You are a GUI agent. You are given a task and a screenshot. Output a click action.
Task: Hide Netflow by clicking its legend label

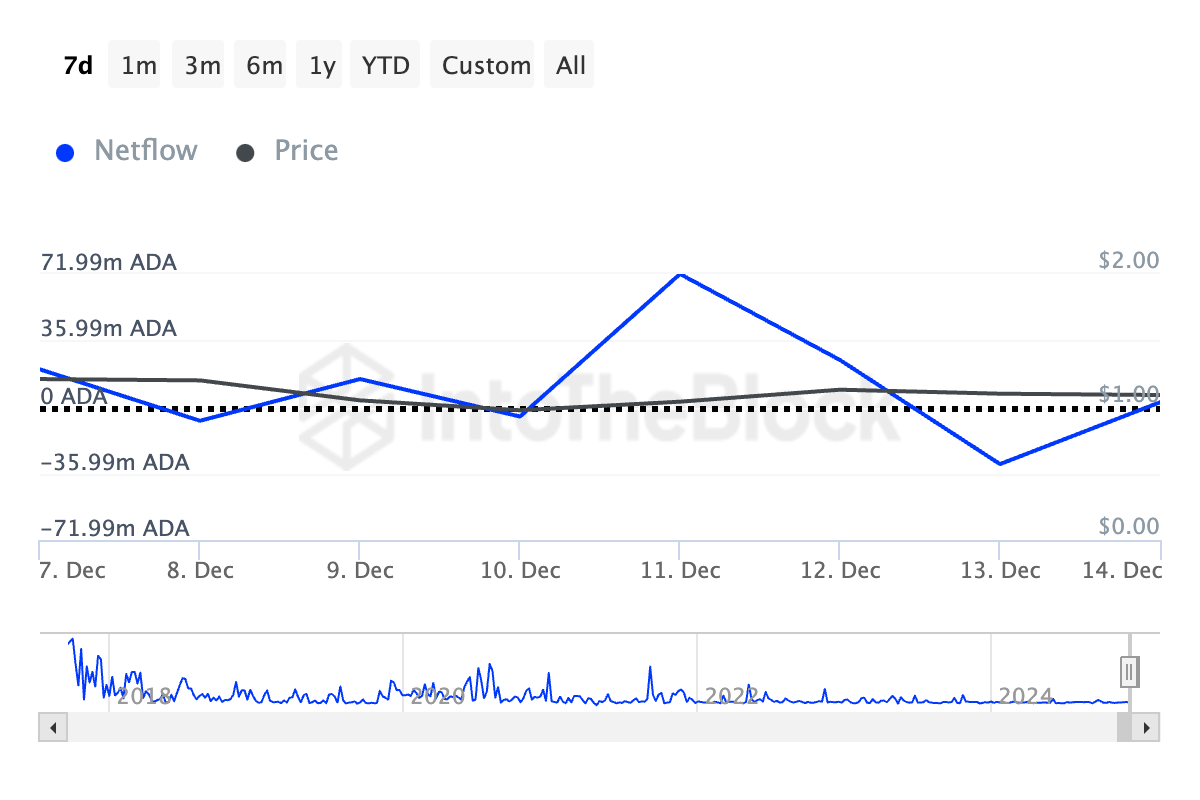tap(145, 150)
